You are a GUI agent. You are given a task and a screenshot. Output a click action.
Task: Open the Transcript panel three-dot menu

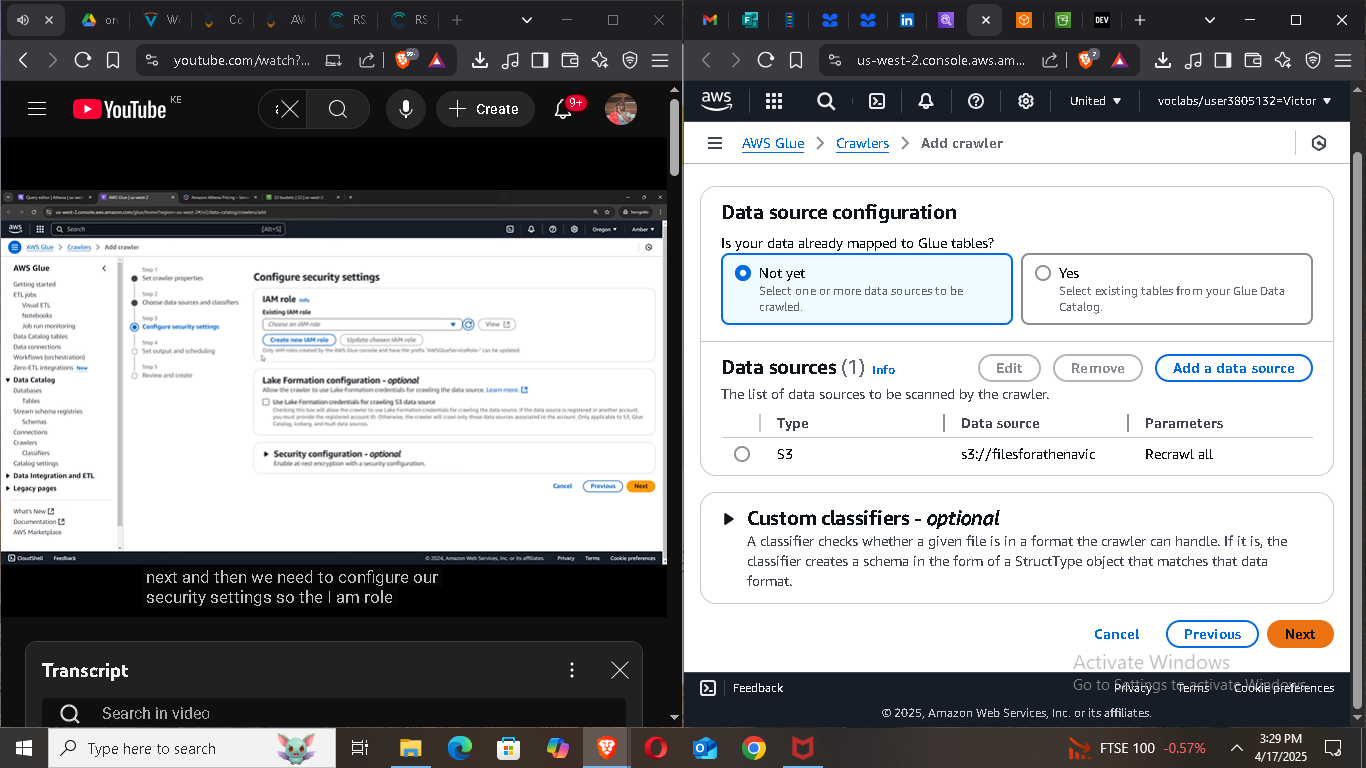click(572, 670)
